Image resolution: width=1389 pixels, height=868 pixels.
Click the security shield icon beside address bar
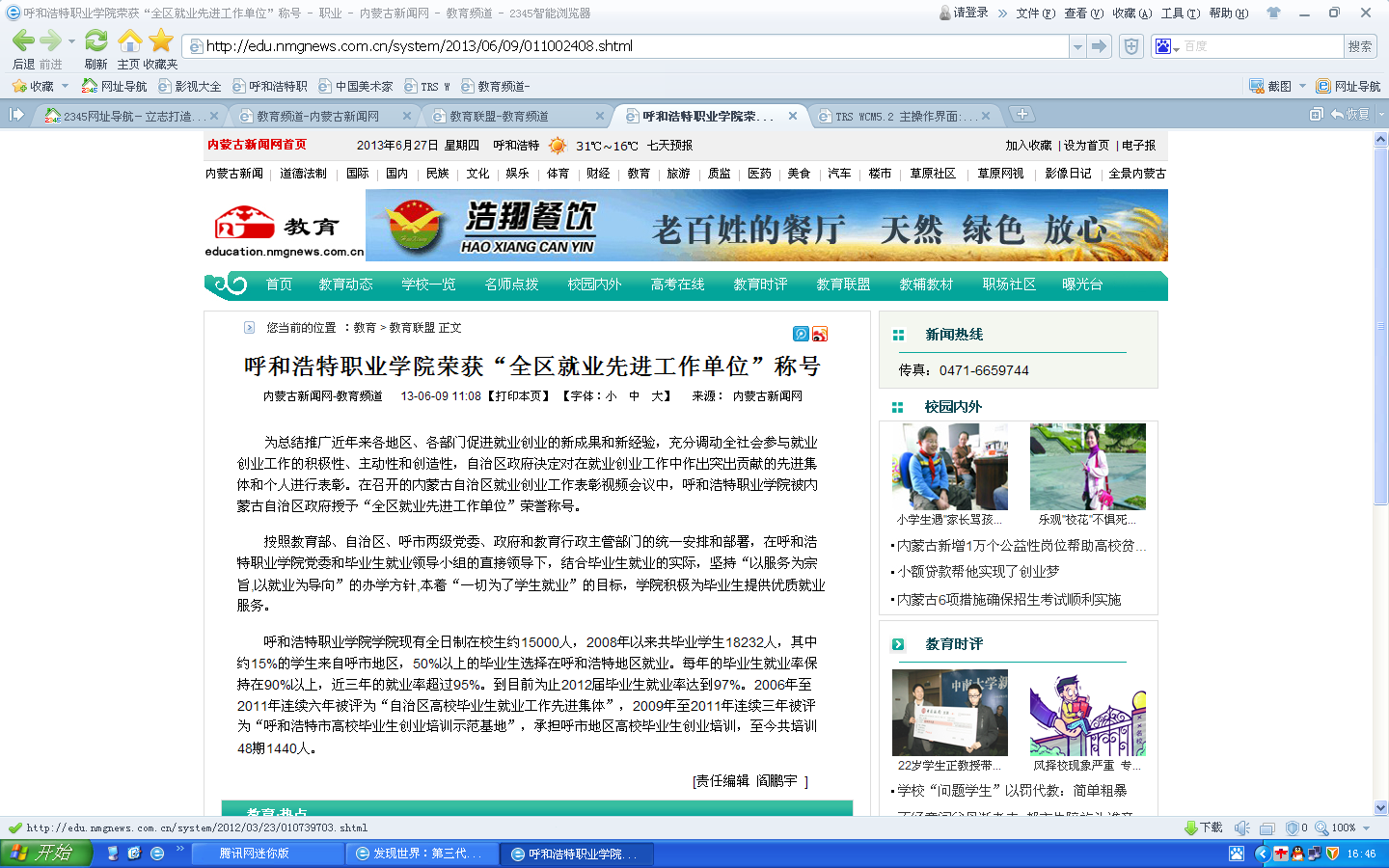(x=1131, y=46)
